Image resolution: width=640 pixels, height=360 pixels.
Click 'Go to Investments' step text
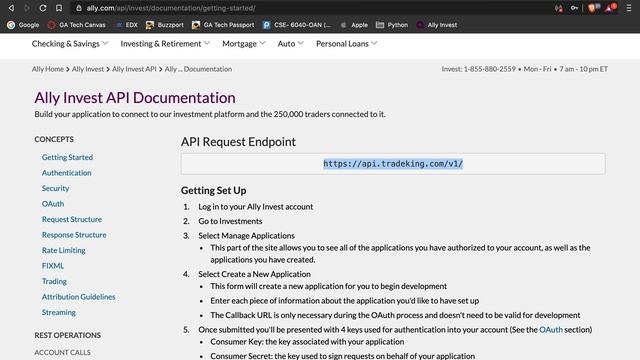230,221
